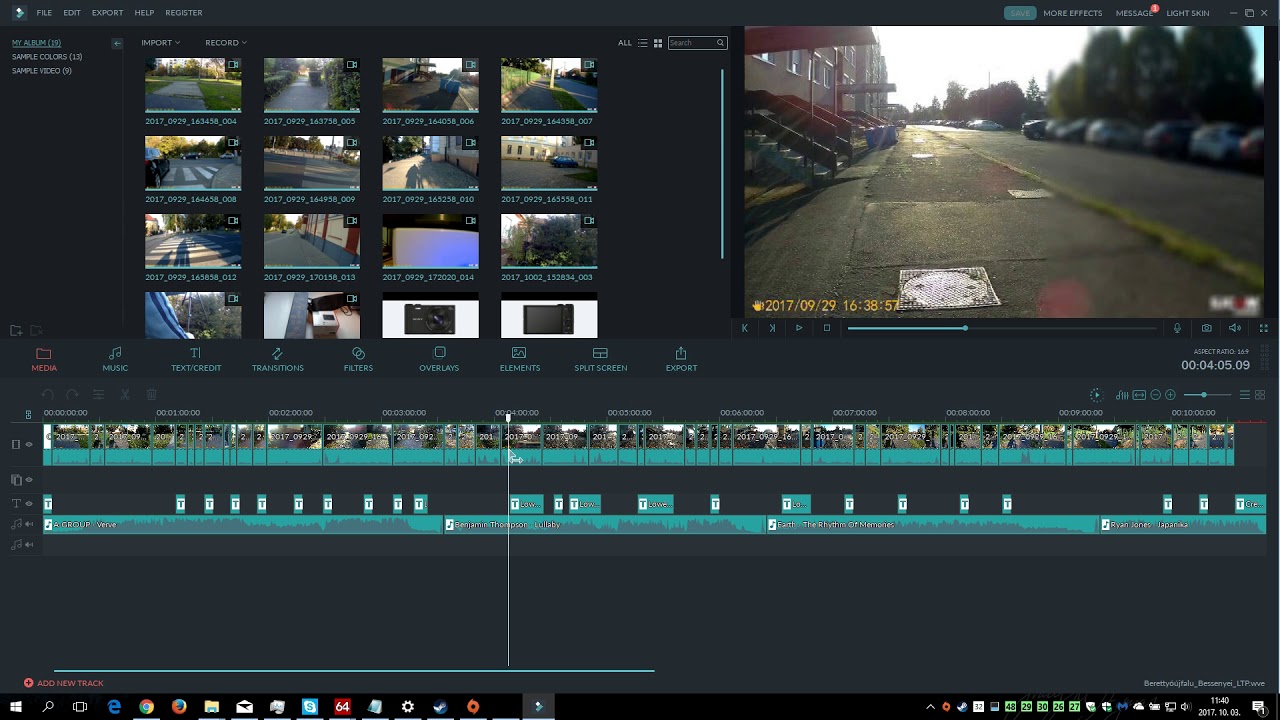Open the Help menu
This screenshot has width=1280, height=720.
pos(144,13)
